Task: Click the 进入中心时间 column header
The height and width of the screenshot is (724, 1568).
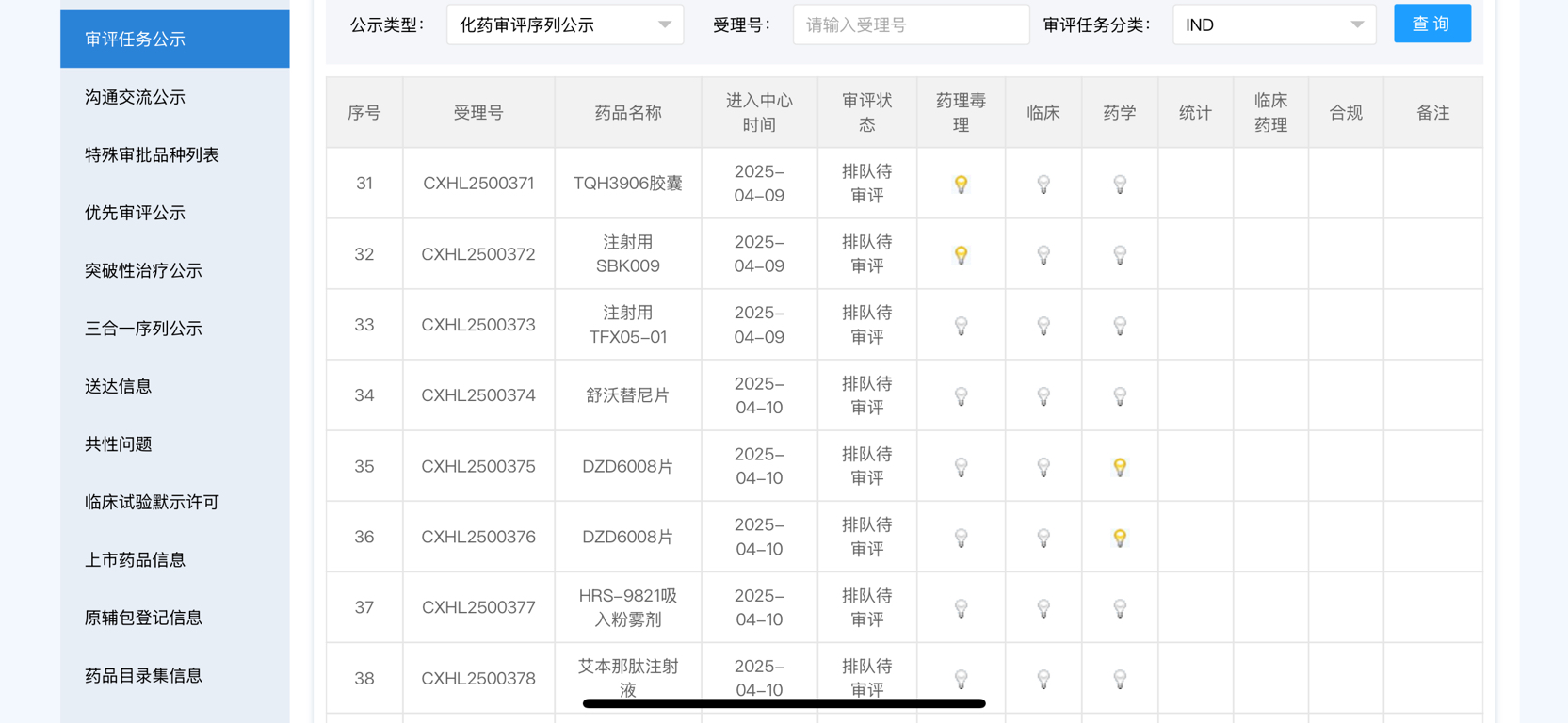Action: coord(759,113)
